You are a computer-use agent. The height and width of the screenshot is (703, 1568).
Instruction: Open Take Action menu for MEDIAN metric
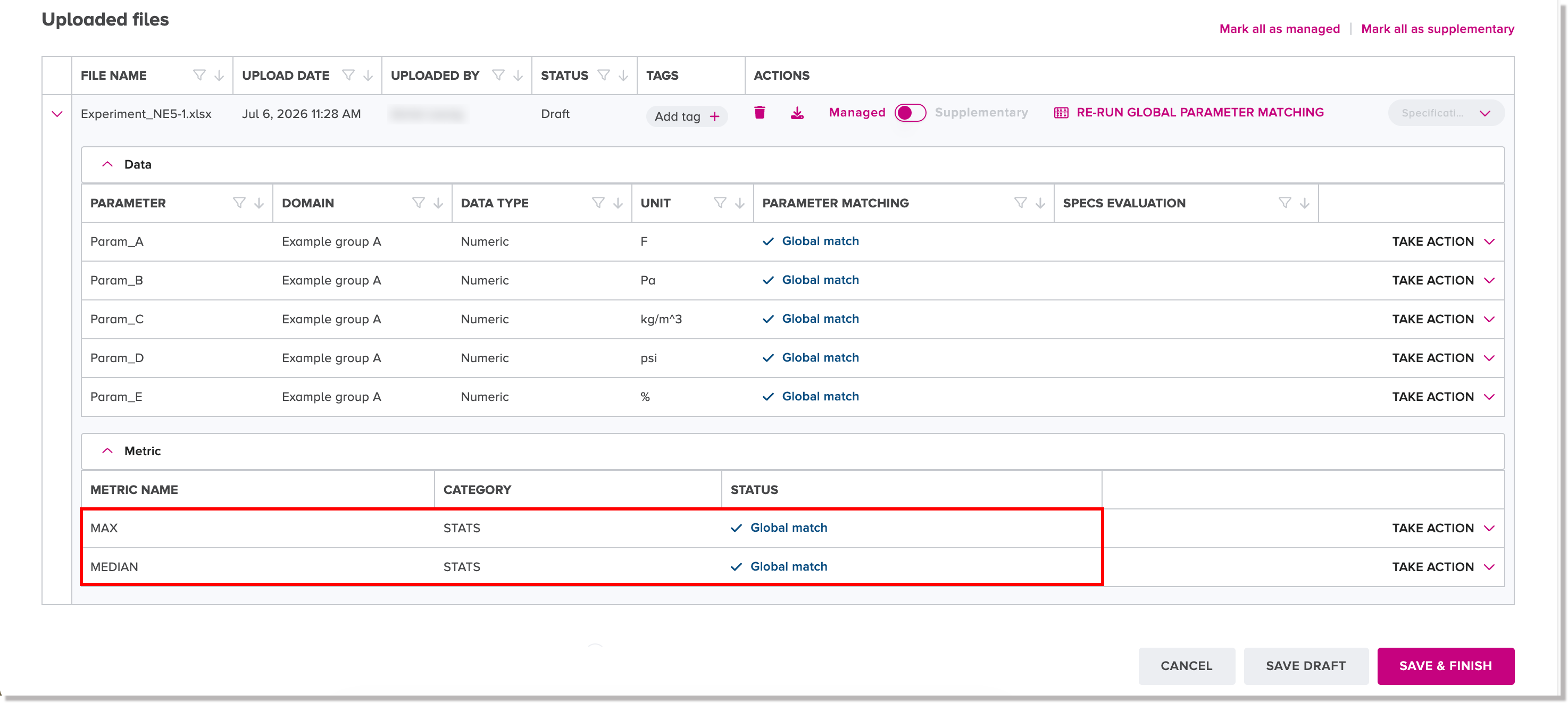pos(1443,567)
